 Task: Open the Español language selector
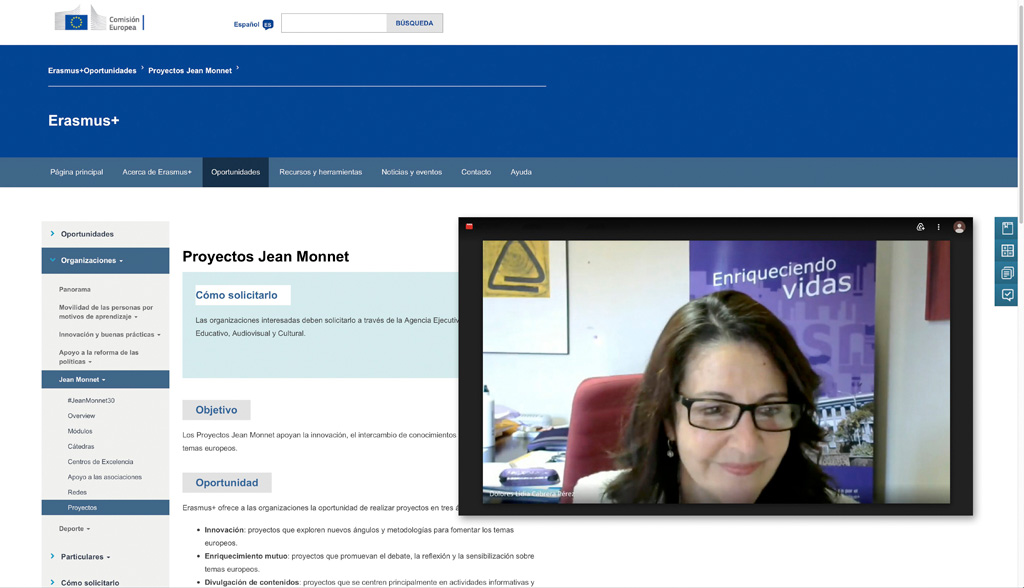253,24
